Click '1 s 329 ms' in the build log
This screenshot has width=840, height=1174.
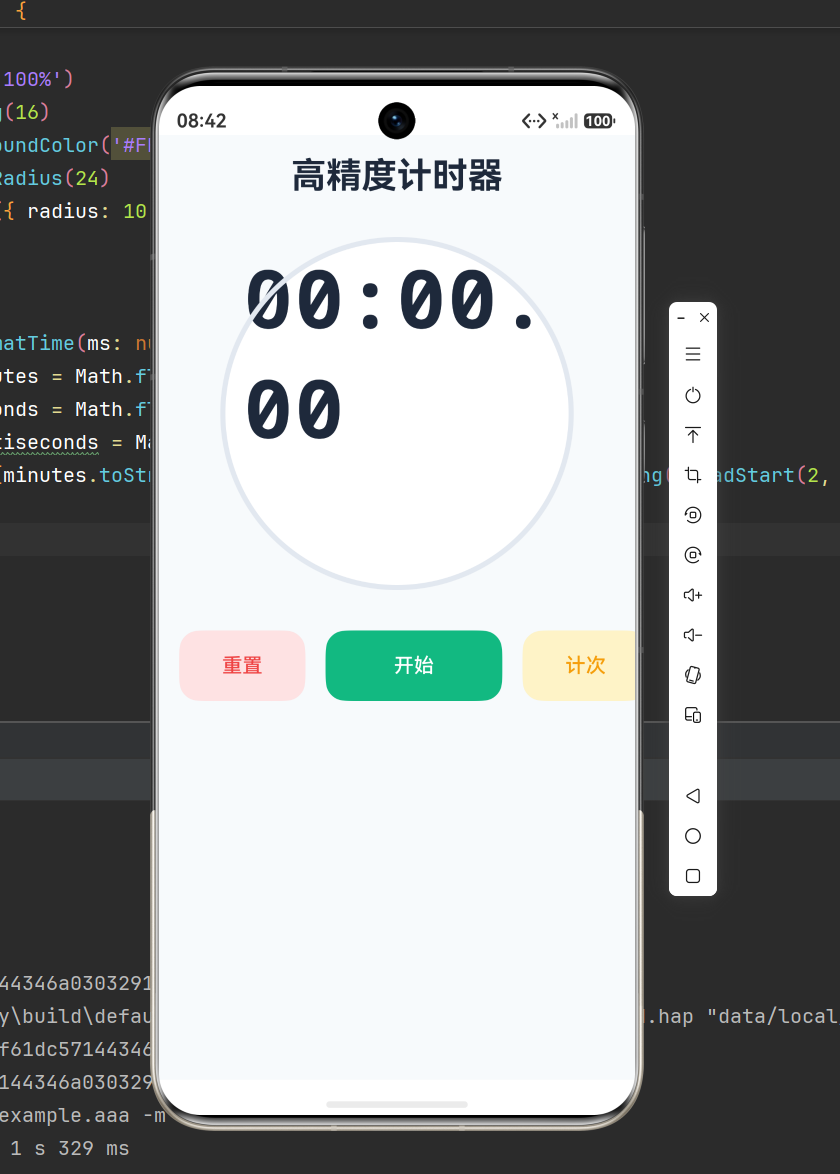tap(70, 1149)
